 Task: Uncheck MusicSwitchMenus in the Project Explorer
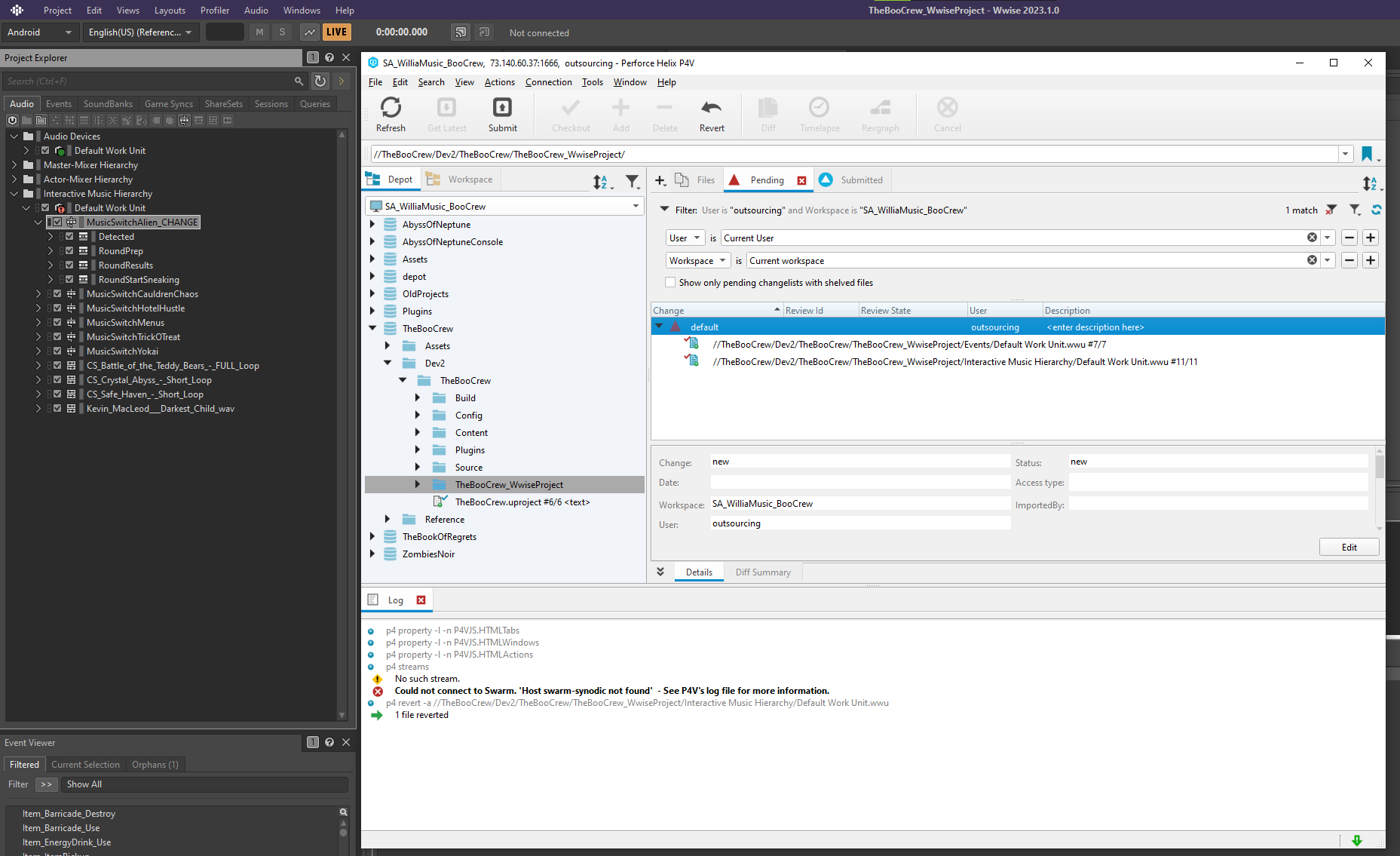pos(58,322)
